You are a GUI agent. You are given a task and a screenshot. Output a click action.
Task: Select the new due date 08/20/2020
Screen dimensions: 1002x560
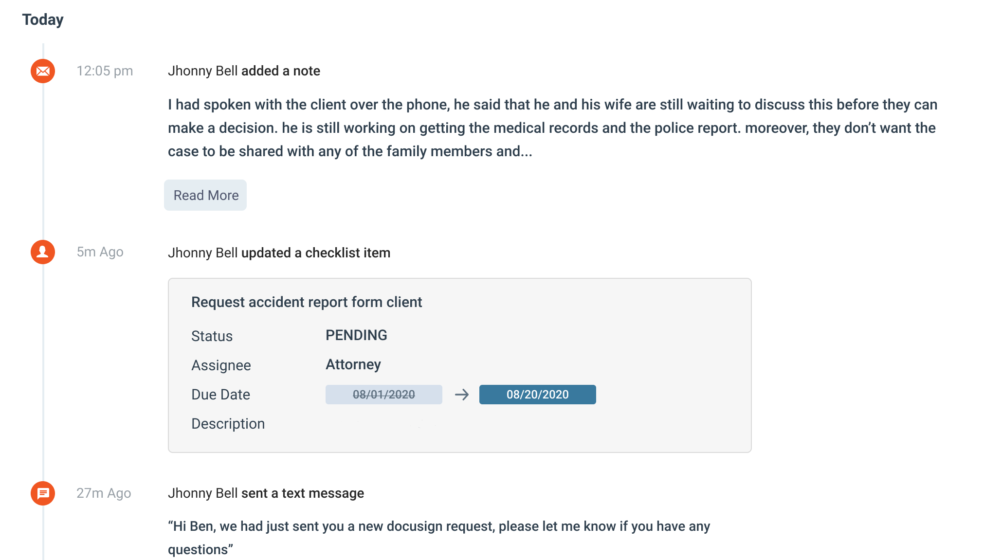537,394
